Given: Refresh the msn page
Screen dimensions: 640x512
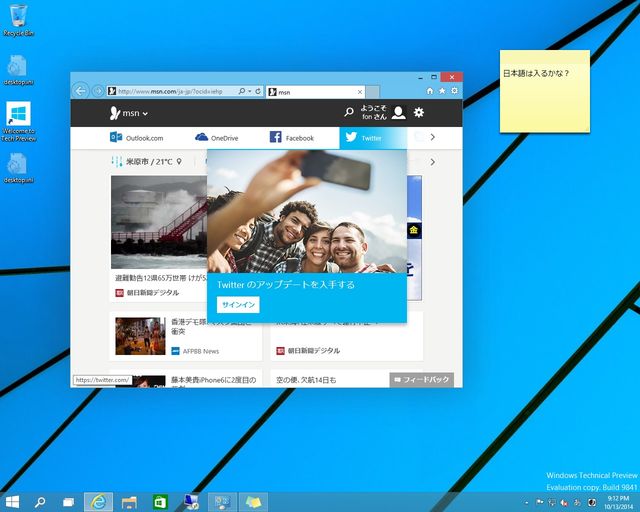Looking at the screenshot, I should click(x=258, y=91).
